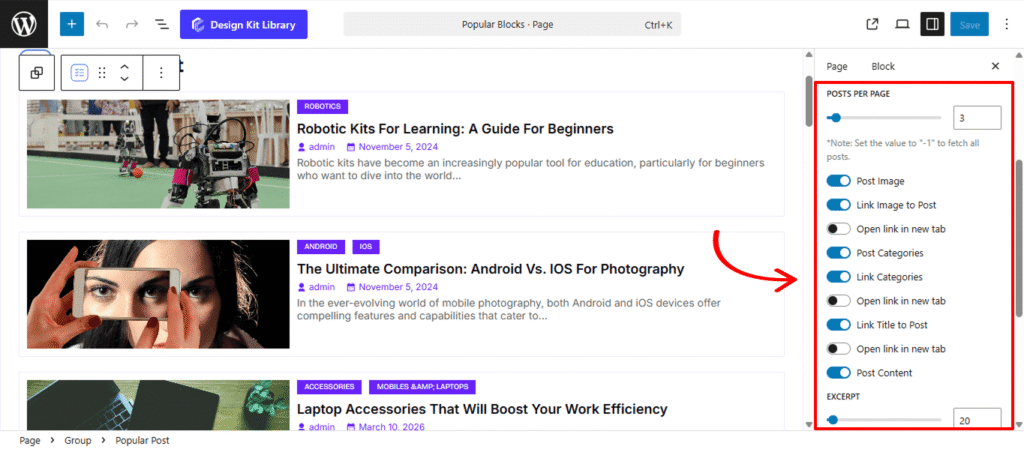The height and width of the screenshot is (449, 1024).
Task: Open the document overview list icon
Action: coord(161,24)
